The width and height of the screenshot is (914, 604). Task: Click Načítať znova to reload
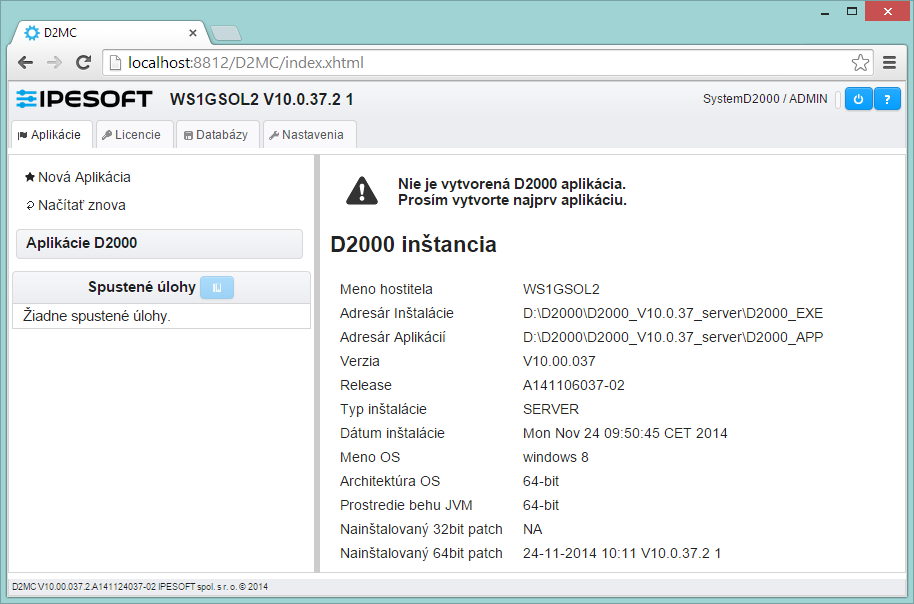[x=81, y=205]
